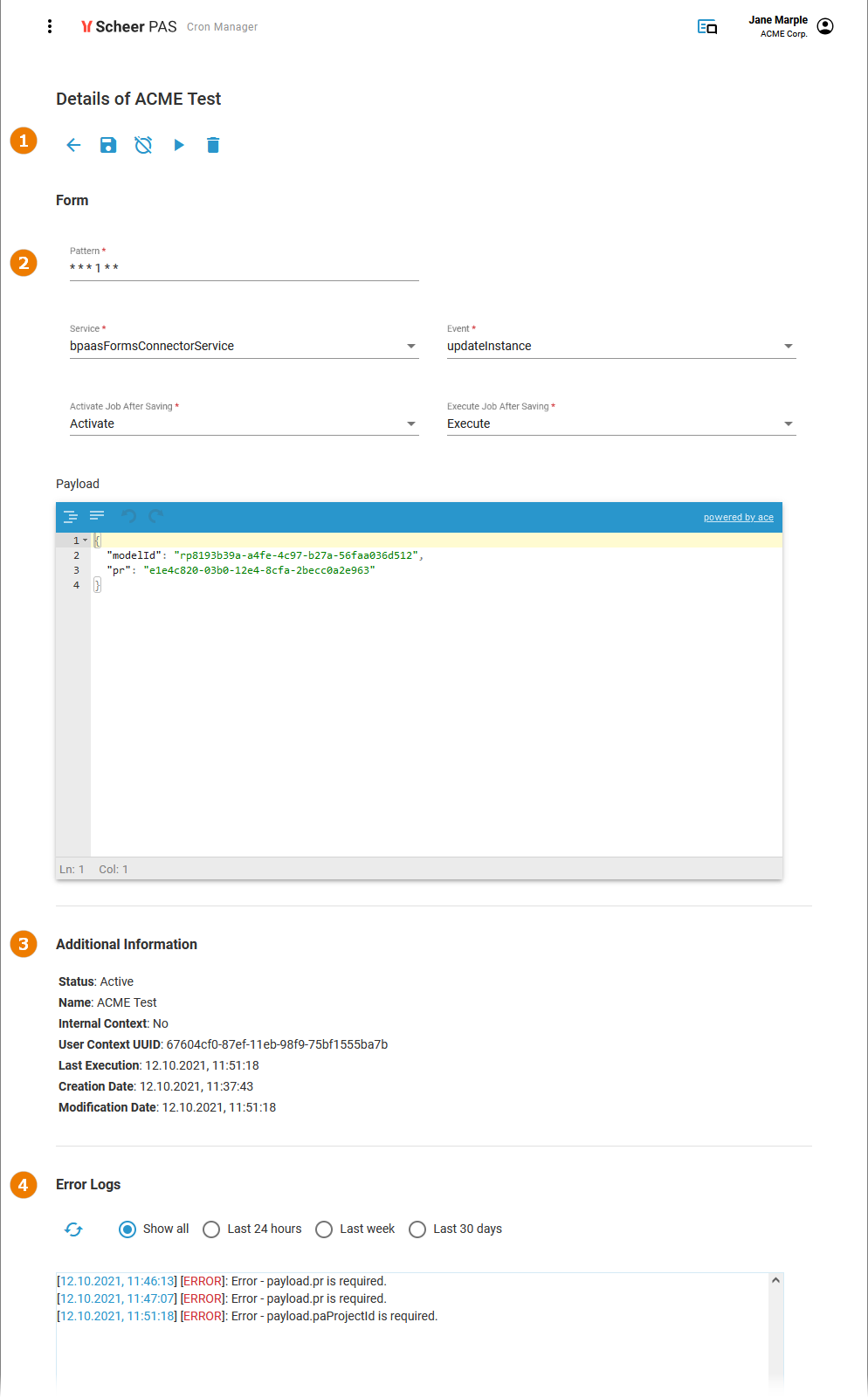Click the modelId line in payload editor
Image resolution: width=868 pixels, height=1398 pixels.
point(265,555)
